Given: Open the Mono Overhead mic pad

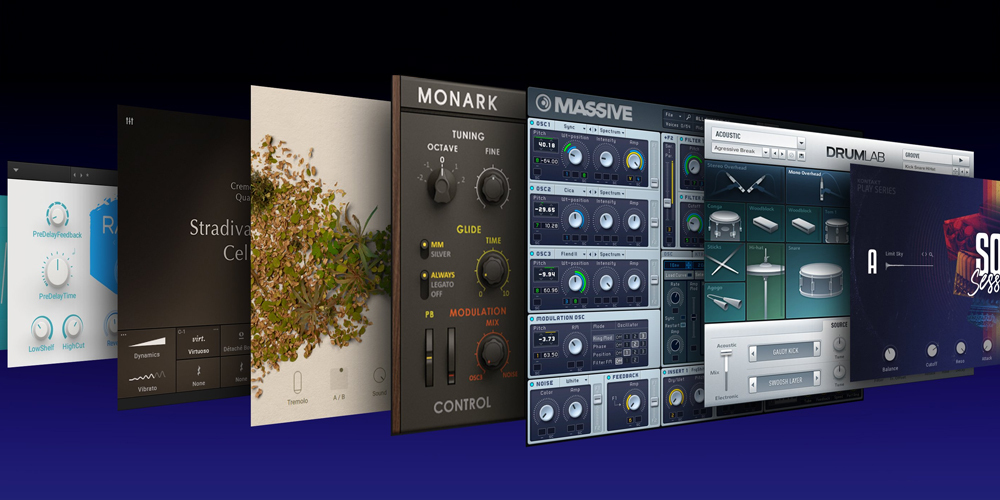Looking at the screenshot, I should pyautogui.click(x=818, y=186).
